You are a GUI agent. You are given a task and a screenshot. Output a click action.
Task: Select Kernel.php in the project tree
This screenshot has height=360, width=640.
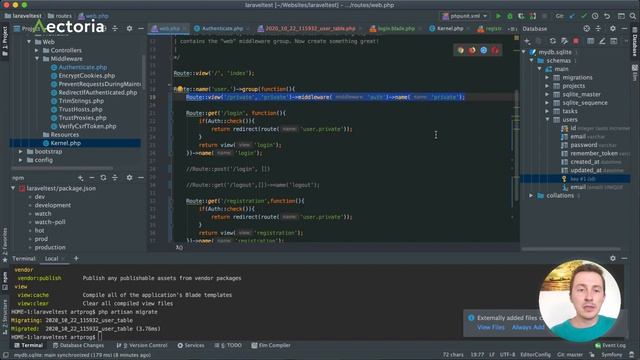[75, 143]
